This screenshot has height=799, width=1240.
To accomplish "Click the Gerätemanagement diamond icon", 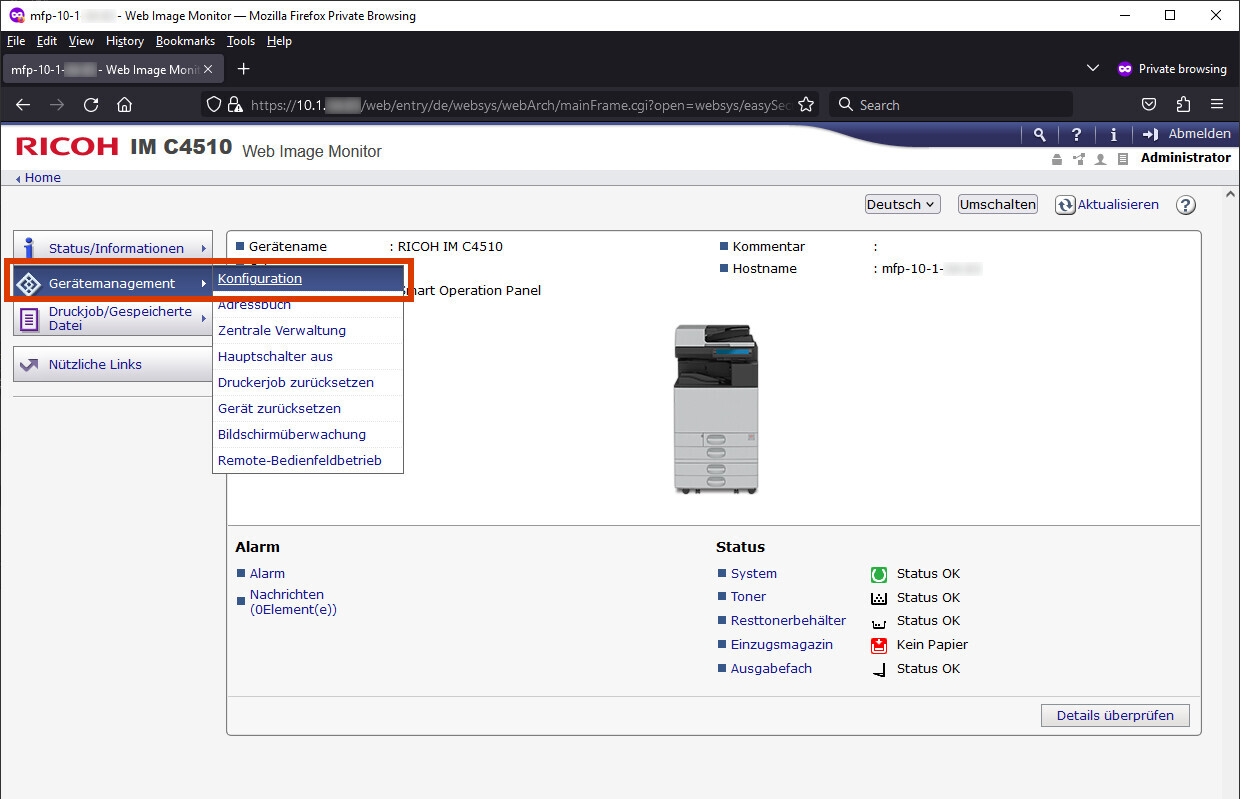I will point(29,283).
